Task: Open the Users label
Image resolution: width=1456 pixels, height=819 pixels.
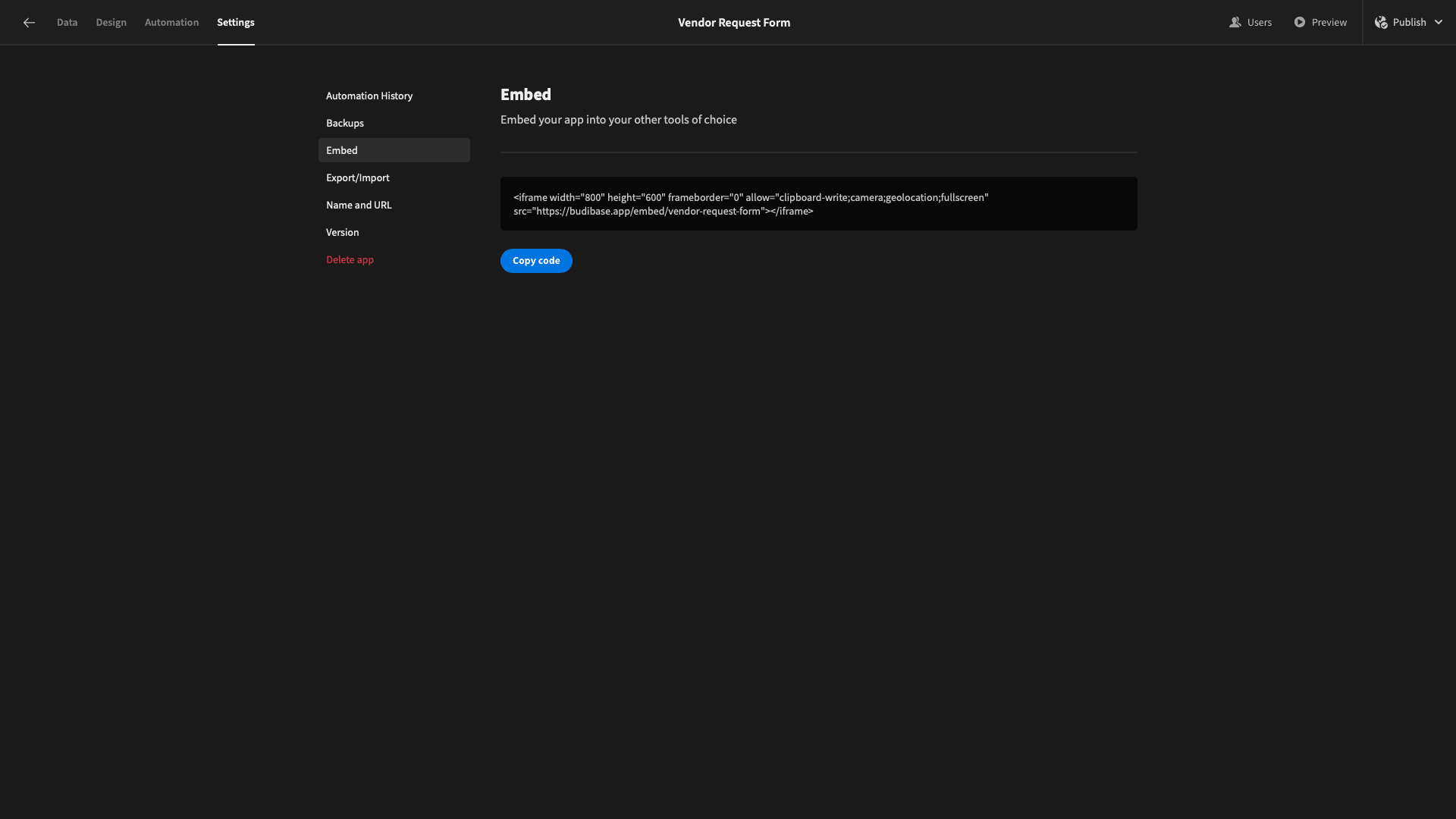Action: coord(1259,22)
